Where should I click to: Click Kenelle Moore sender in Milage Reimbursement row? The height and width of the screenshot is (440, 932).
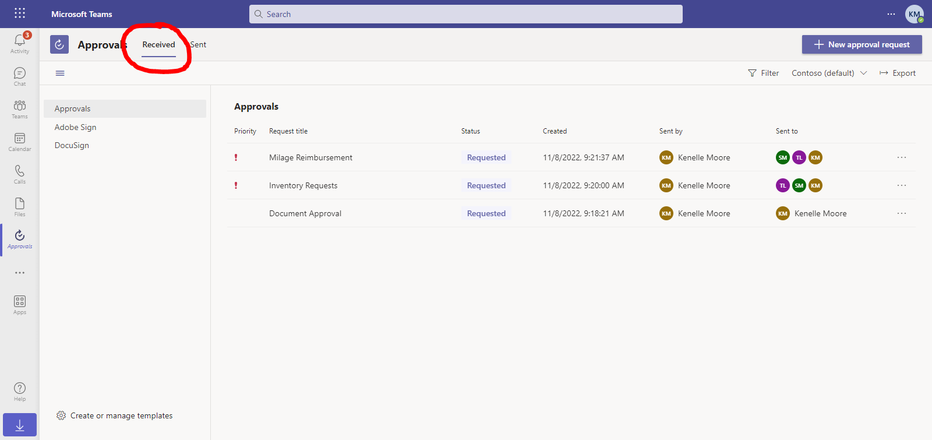(x=695, y=158)
